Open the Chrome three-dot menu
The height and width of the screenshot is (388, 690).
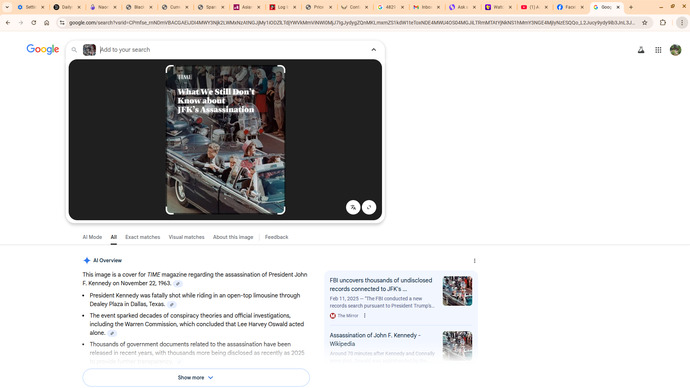pos(682,22)
